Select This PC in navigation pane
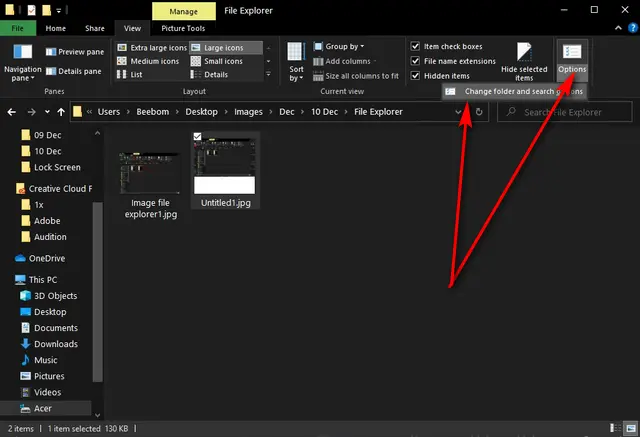640x437 pixels. pos(37,280)
